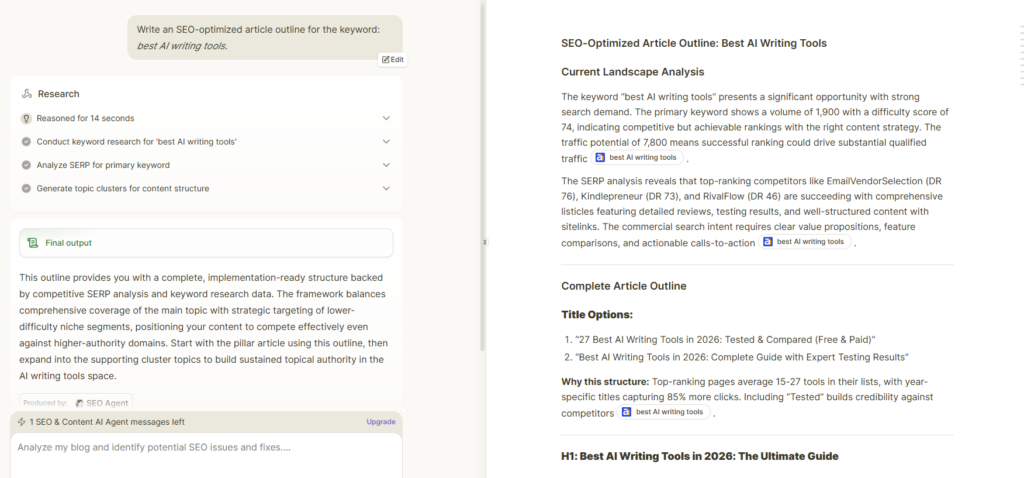Click '1 SEO & Content AI Agent messages left' text
Viewport: 1024px width, 478px height.
coord(107,422)
